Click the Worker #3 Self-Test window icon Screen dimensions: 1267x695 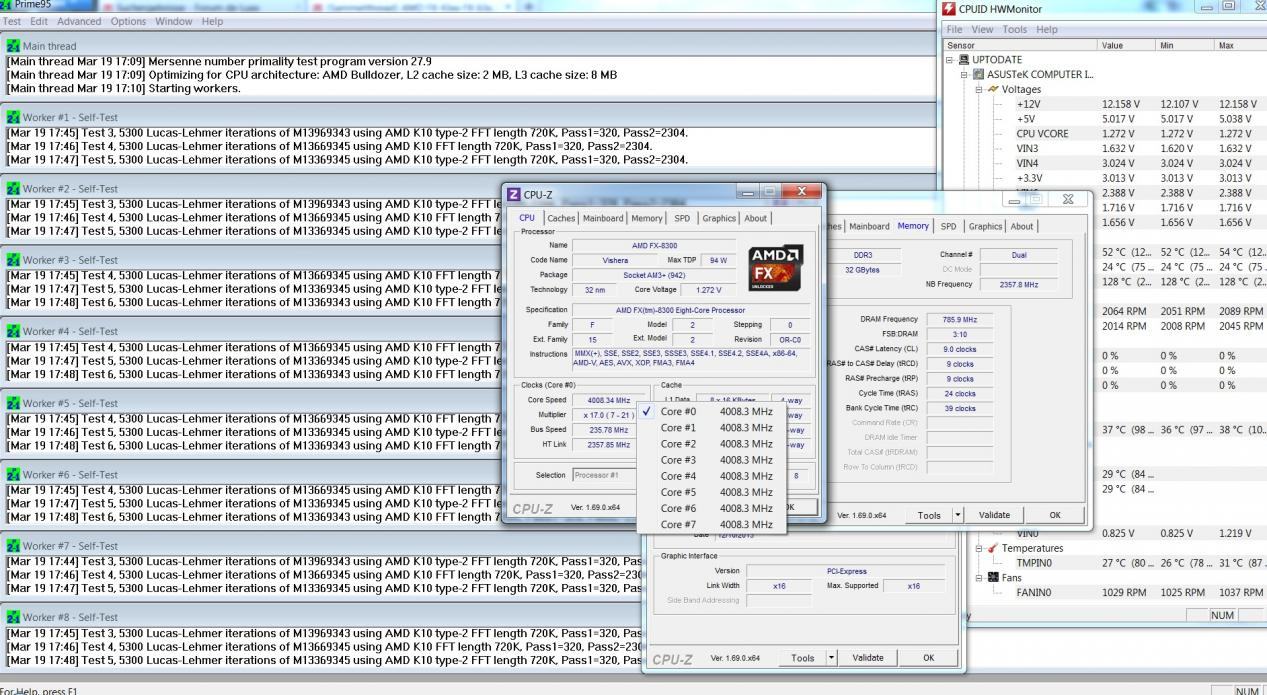tap(13, 260)
